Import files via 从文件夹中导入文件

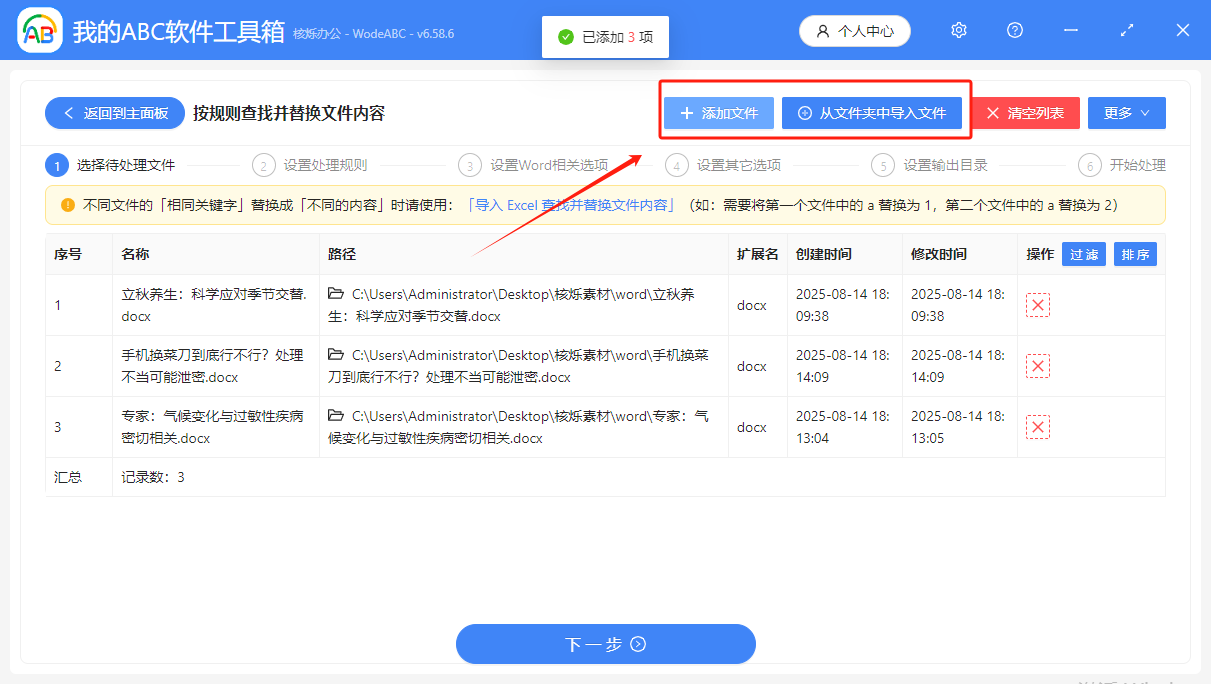coord(872,113)
